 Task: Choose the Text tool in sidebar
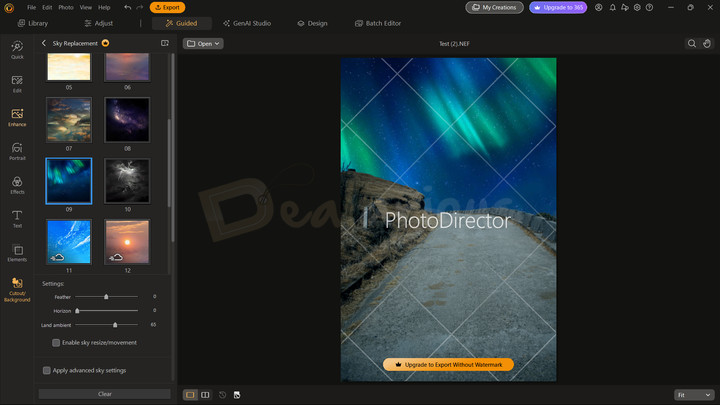click(x=17, y=219)
